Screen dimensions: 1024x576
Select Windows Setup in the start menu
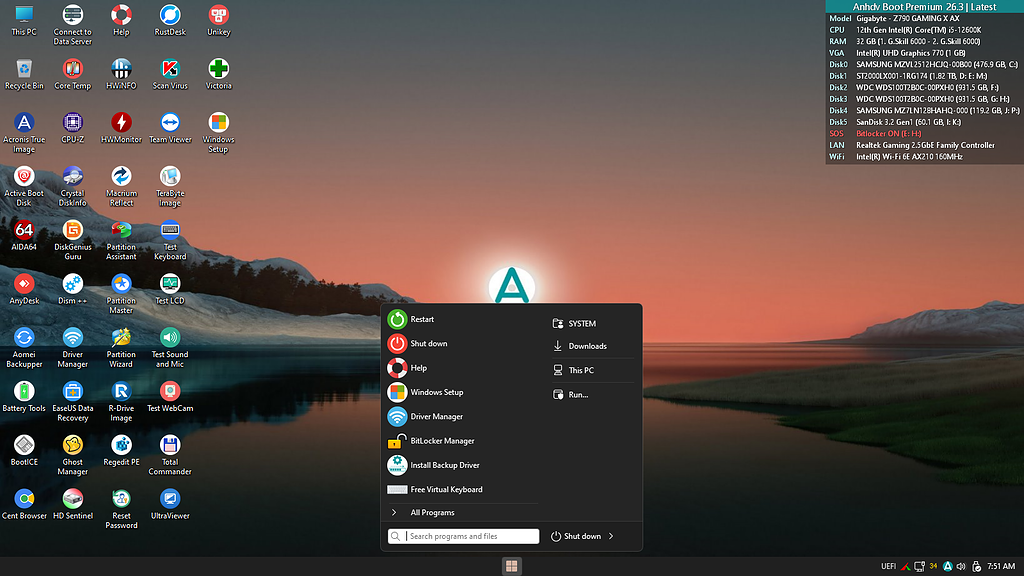tap(462, 392)
